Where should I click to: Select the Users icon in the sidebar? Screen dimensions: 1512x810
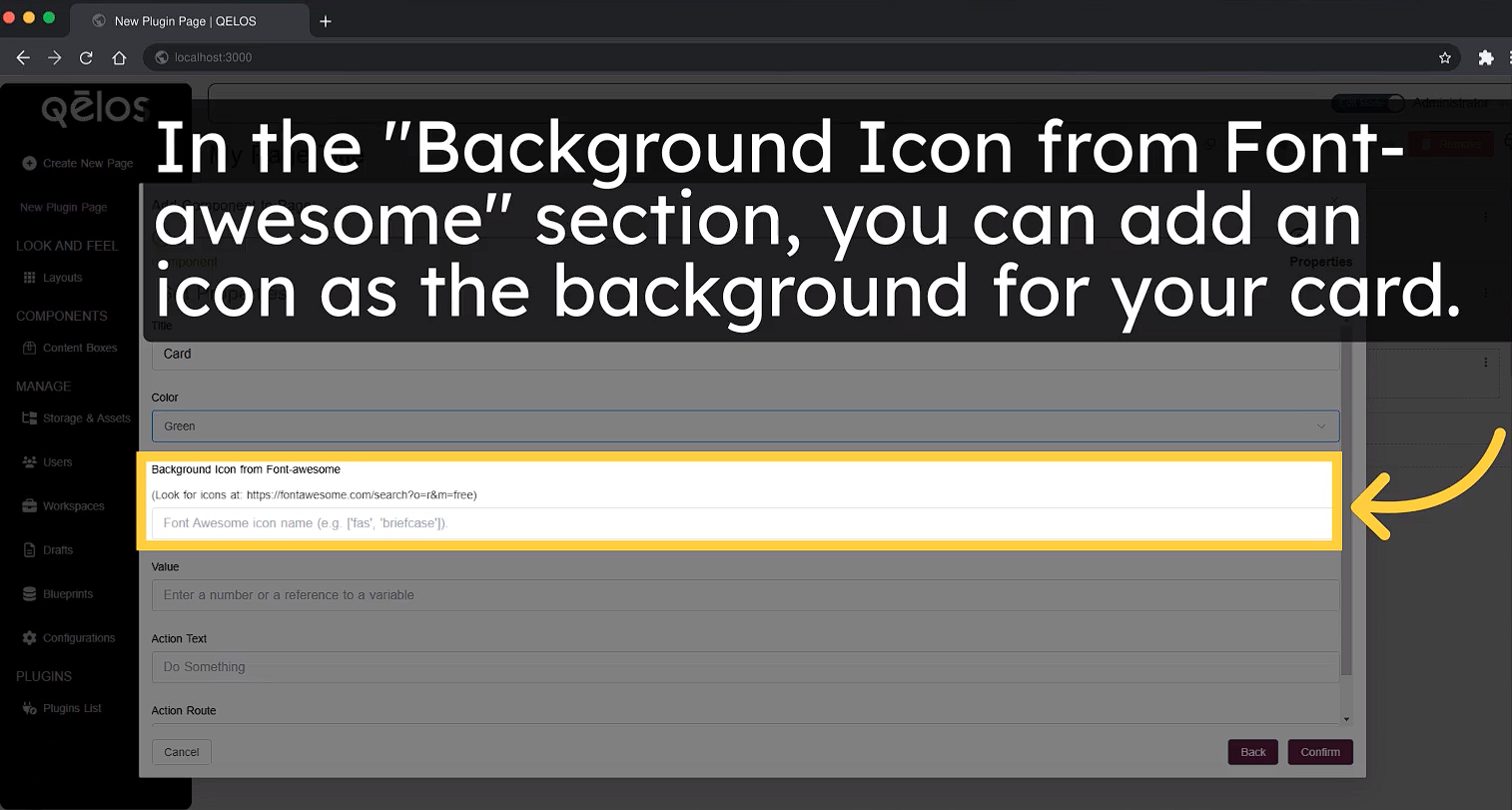(28, 461)
